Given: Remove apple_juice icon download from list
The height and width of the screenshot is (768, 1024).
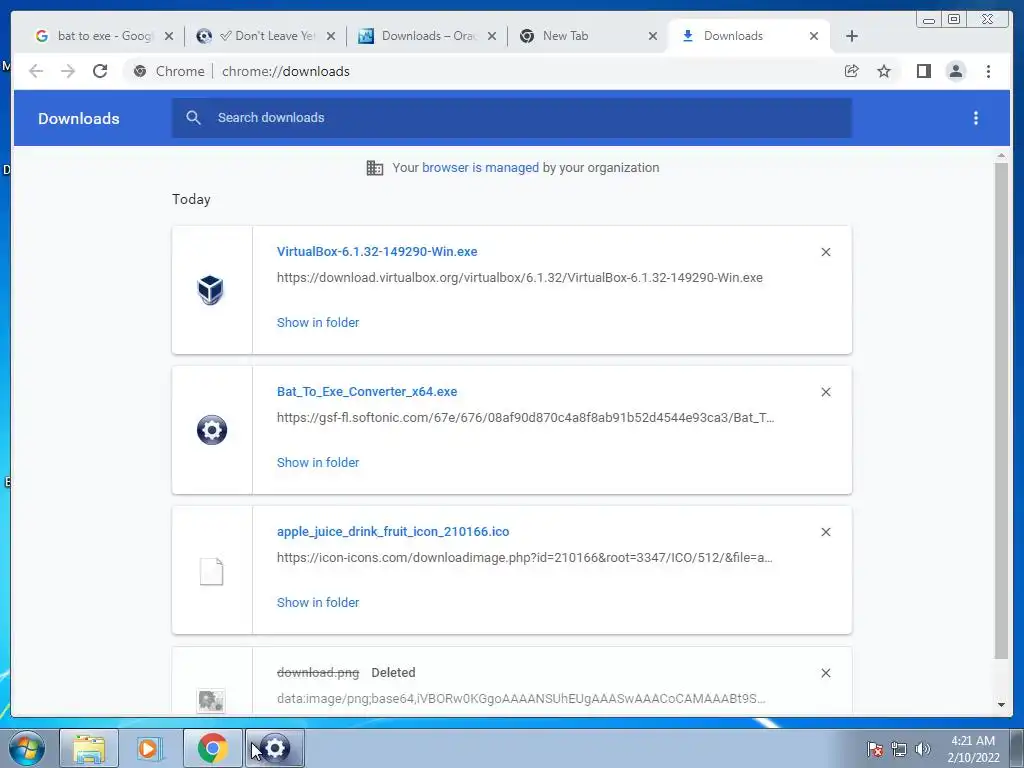Looking at the screenshot, I should click(825, 532).
